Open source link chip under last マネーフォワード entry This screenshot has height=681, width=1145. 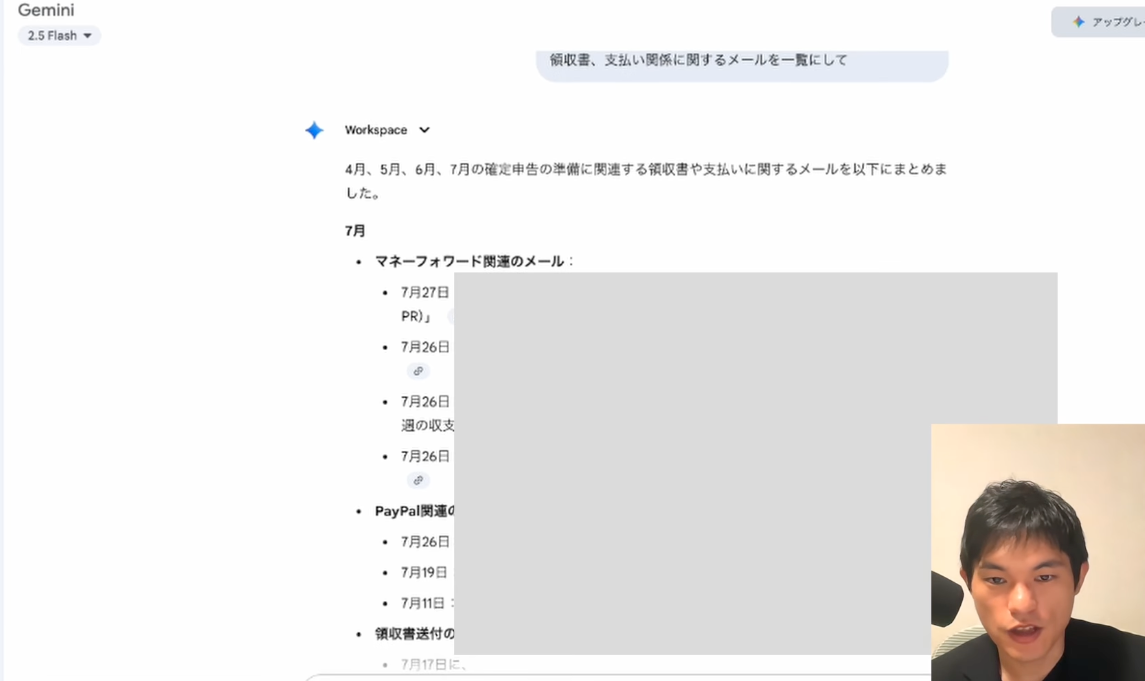click(418, 480)
